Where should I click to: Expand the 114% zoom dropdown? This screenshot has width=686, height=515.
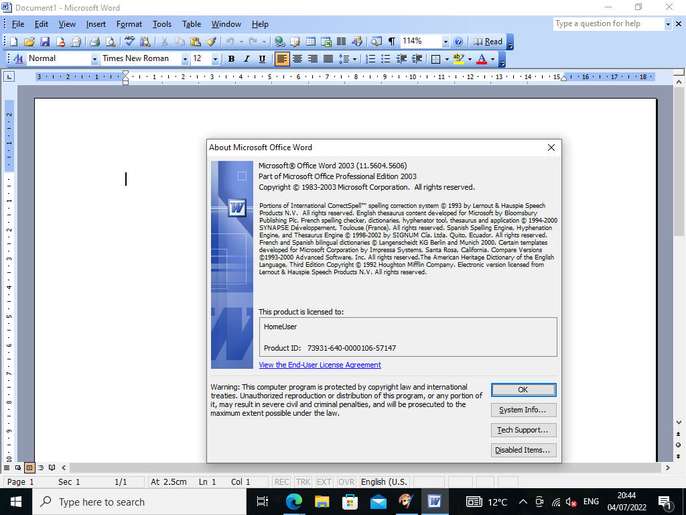pos(445,42)
